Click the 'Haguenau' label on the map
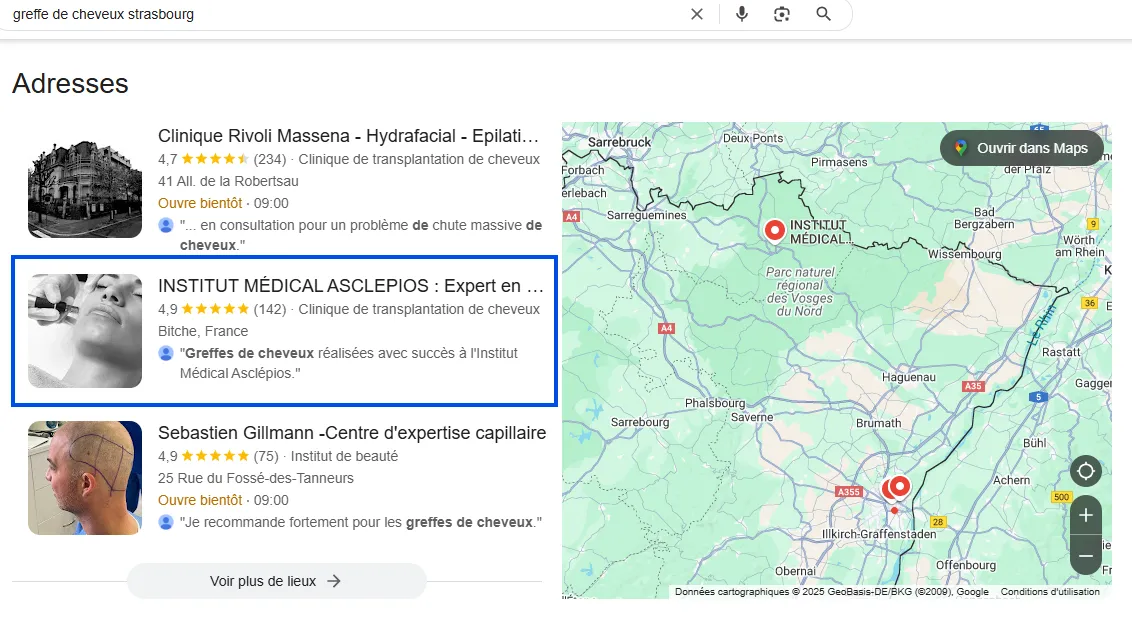The height and width of the screenshot is (627, 1132). coord(908,377)
